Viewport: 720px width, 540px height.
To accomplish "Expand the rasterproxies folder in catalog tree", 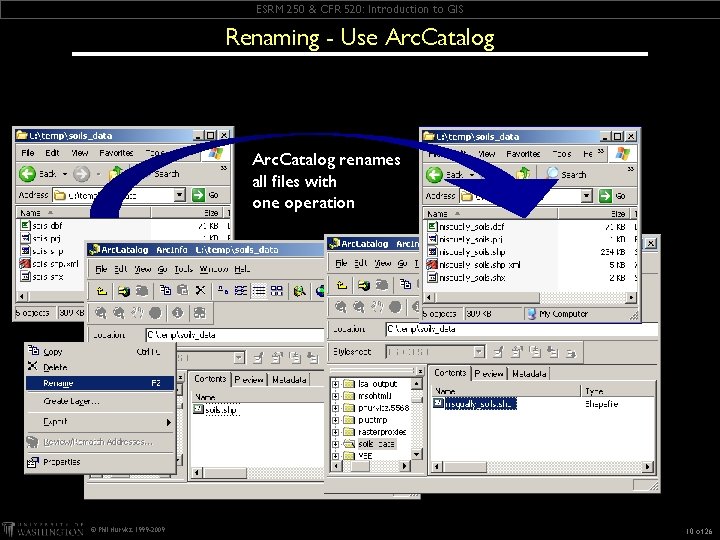I will (x=336, y=432).
